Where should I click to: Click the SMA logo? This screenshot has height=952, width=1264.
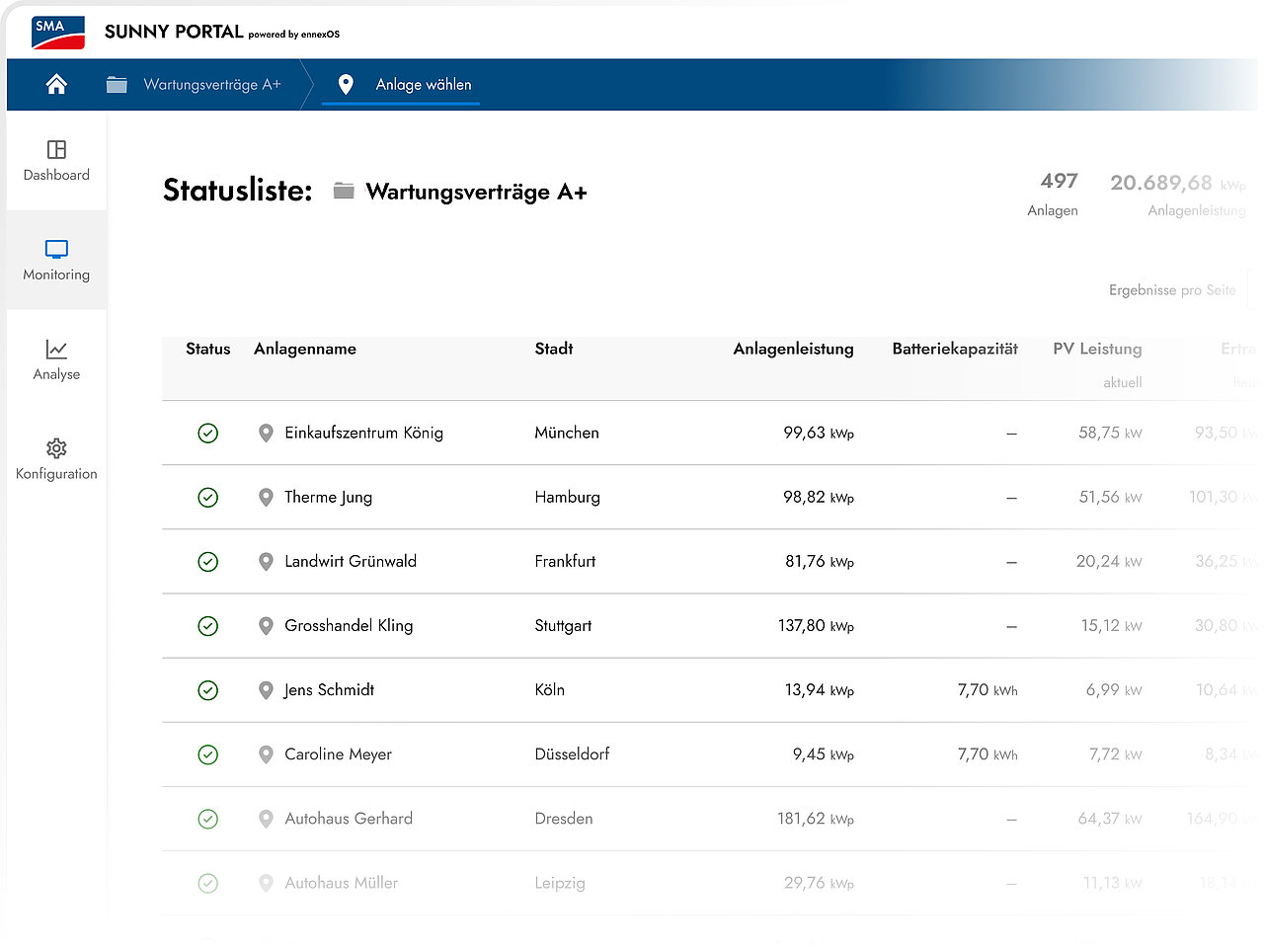pos(58,33)
